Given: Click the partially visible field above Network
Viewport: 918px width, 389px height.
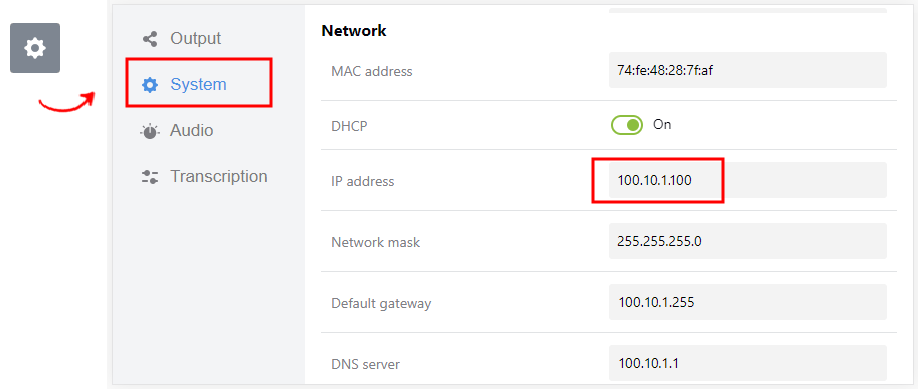Looking at the screenshot, I should pos(748,9).
